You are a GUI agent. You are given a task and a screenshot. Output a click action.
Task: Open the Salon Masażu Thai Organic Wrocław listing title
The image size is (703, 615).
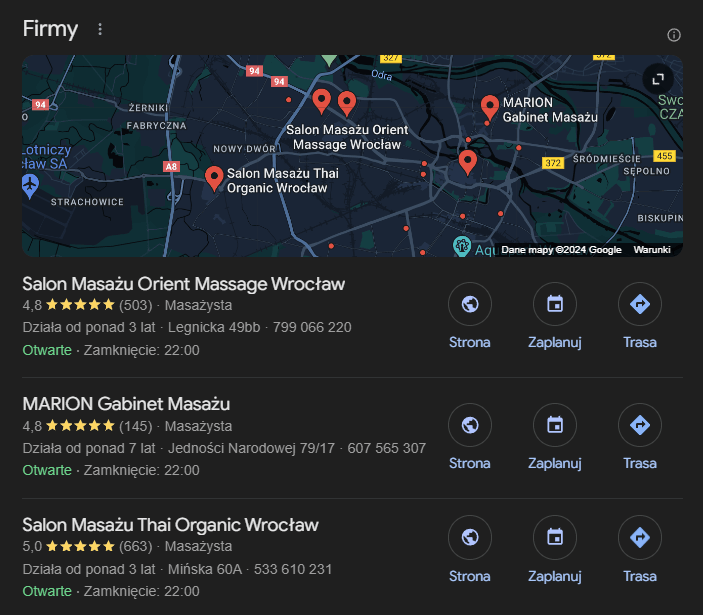[170, 525]
